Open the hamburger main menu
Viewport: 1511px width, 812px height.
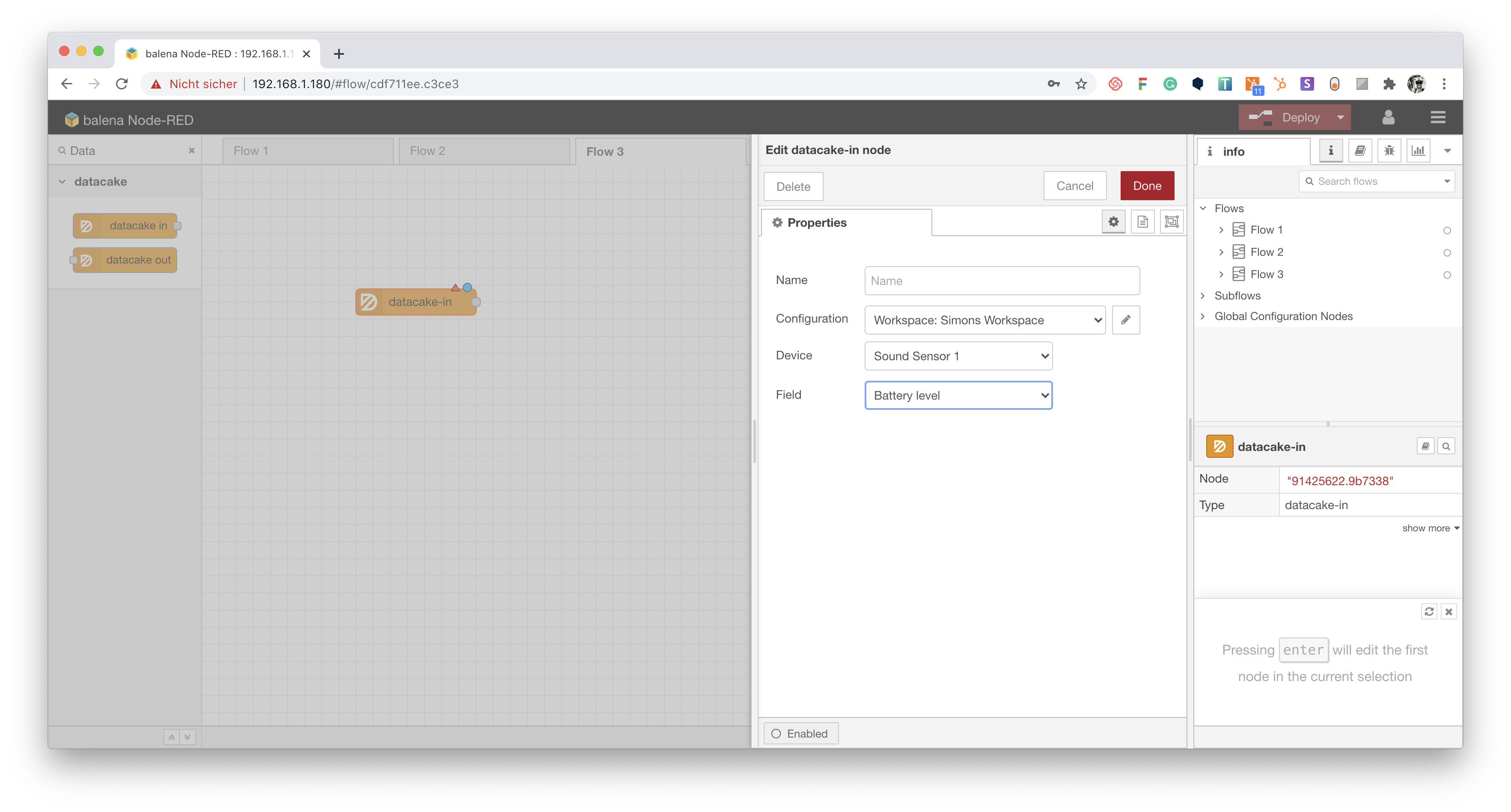pos(1438,117)
